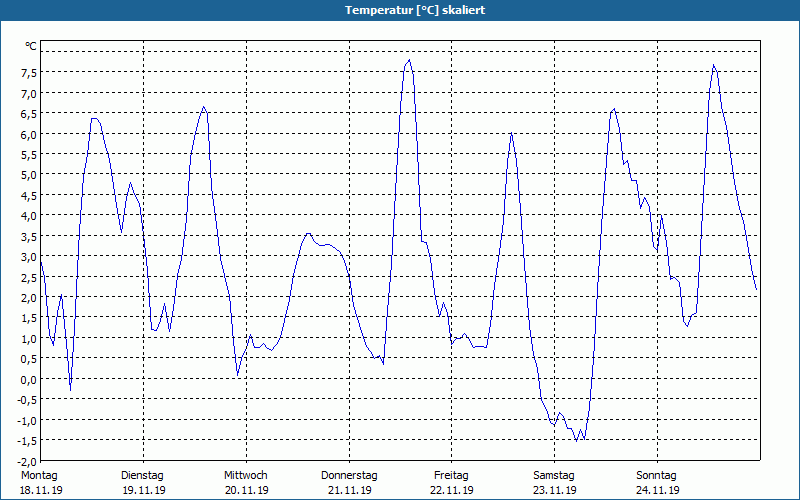
Task: Click the 5,5 y-axis label
Action: click(29, 154)
